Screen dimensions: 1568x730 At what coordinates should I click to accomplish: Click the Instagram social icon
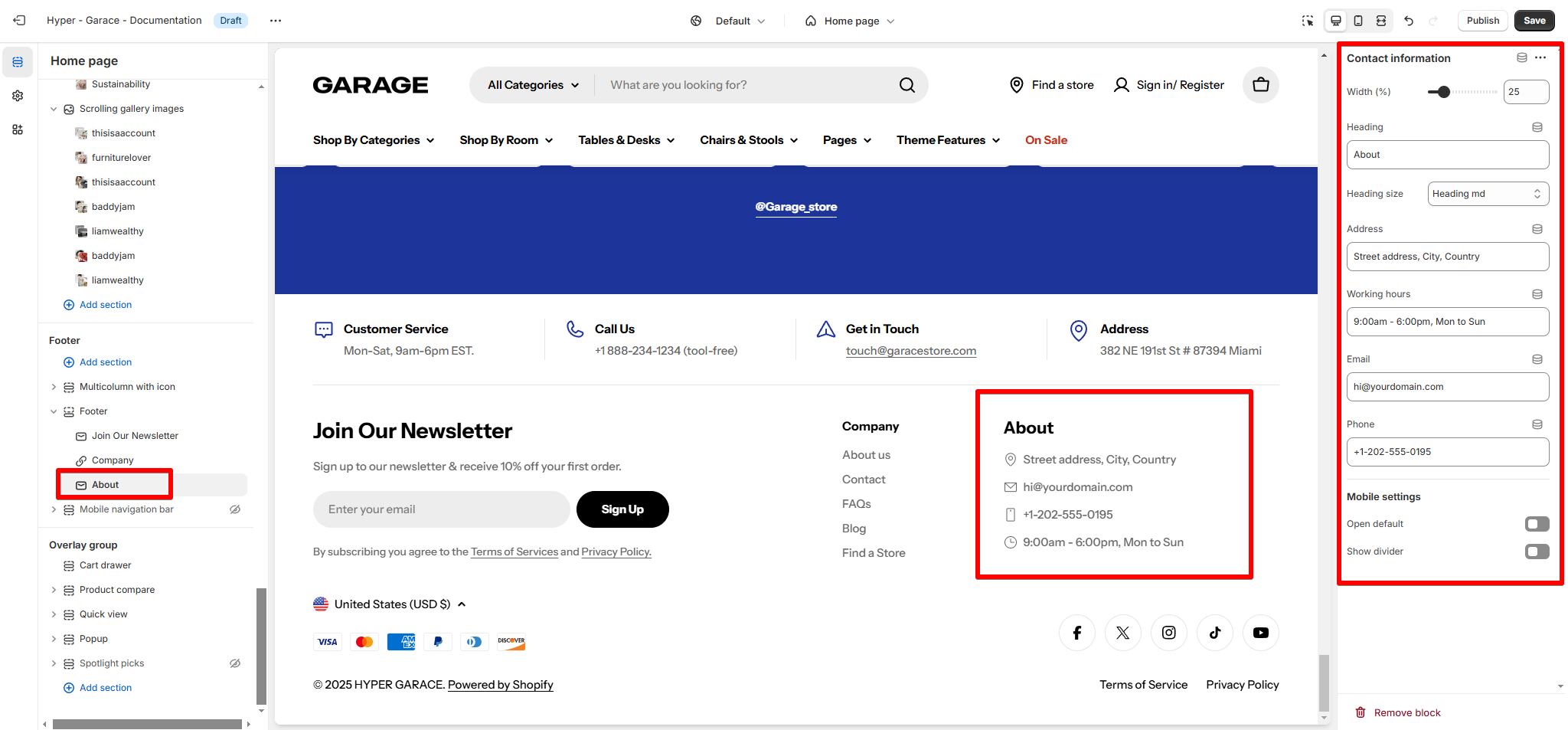[1169, 633]
